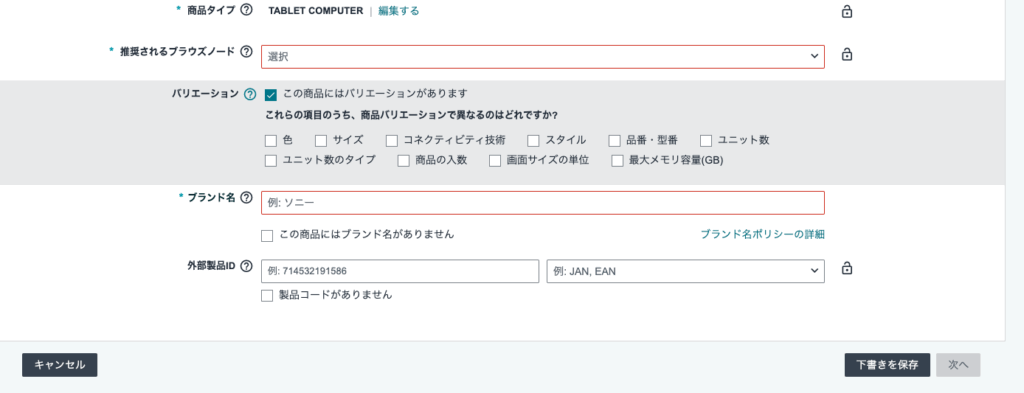Check the サイズ variation checkbox
The image size is (1024, 393).
(x=321, y=140)
